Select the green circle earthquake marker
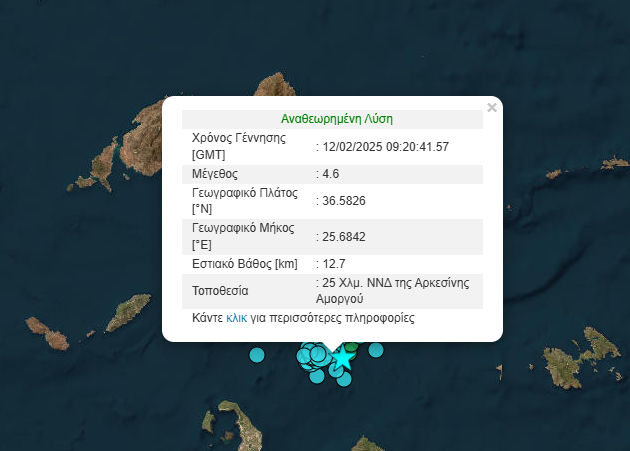 click(352, 346)
